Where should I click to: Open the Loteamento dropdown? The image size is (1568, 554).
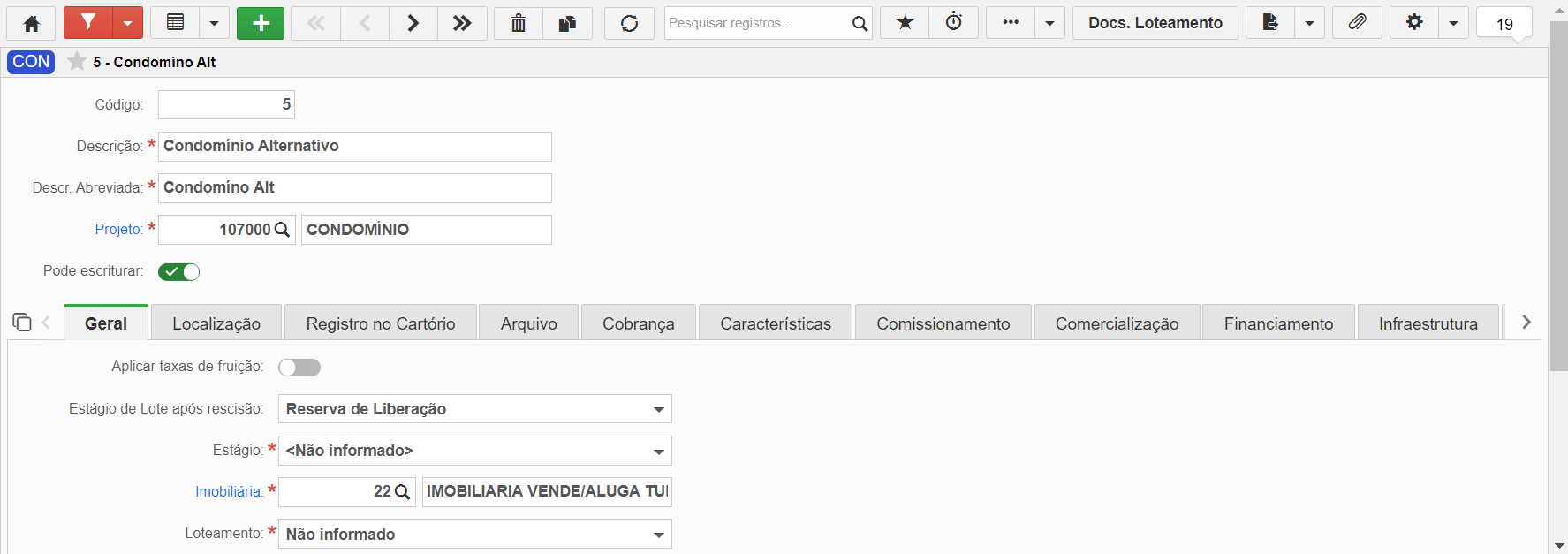[474, 534]
